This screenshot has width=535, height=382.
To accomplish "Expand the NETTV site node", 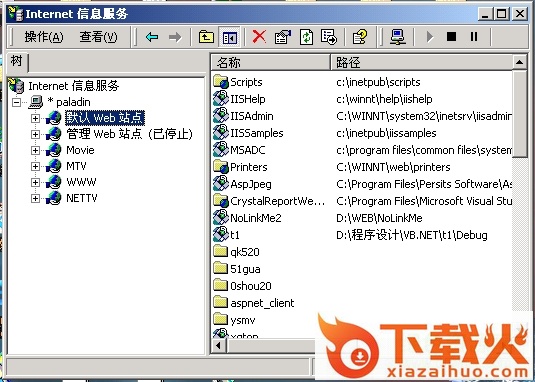I will click(35, 198).
